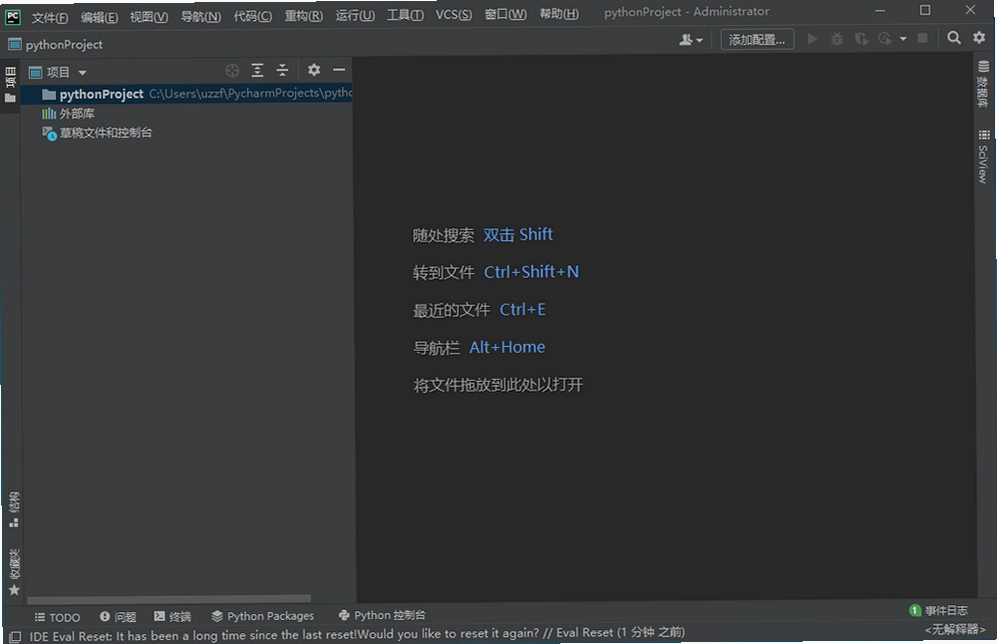The image size is (997, 644).
Task: Open the 导航(N) menu
Action: (x=200, y=17)
